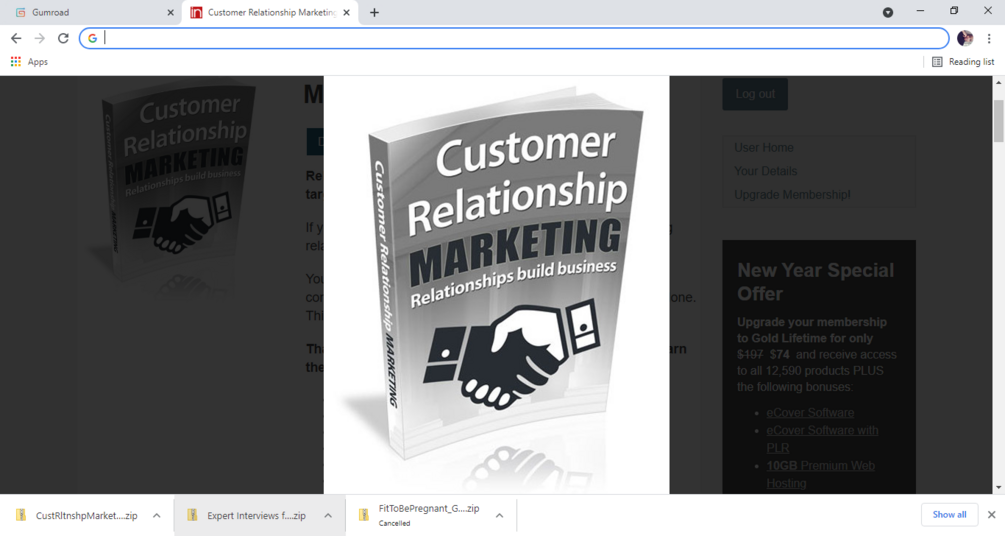Open the User Home link
The image size is (1005, 536).
click(763, 147)
